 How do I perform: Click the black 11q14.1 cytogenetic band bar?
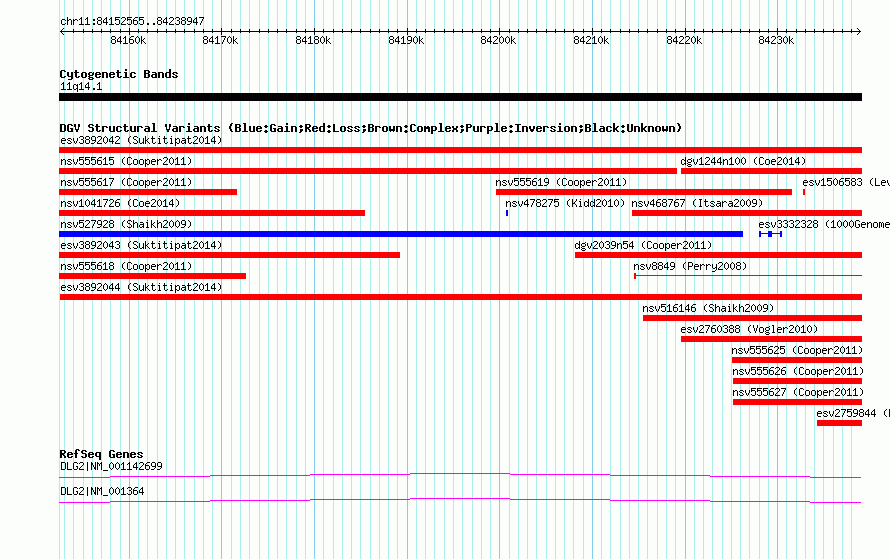coord(460,97)
